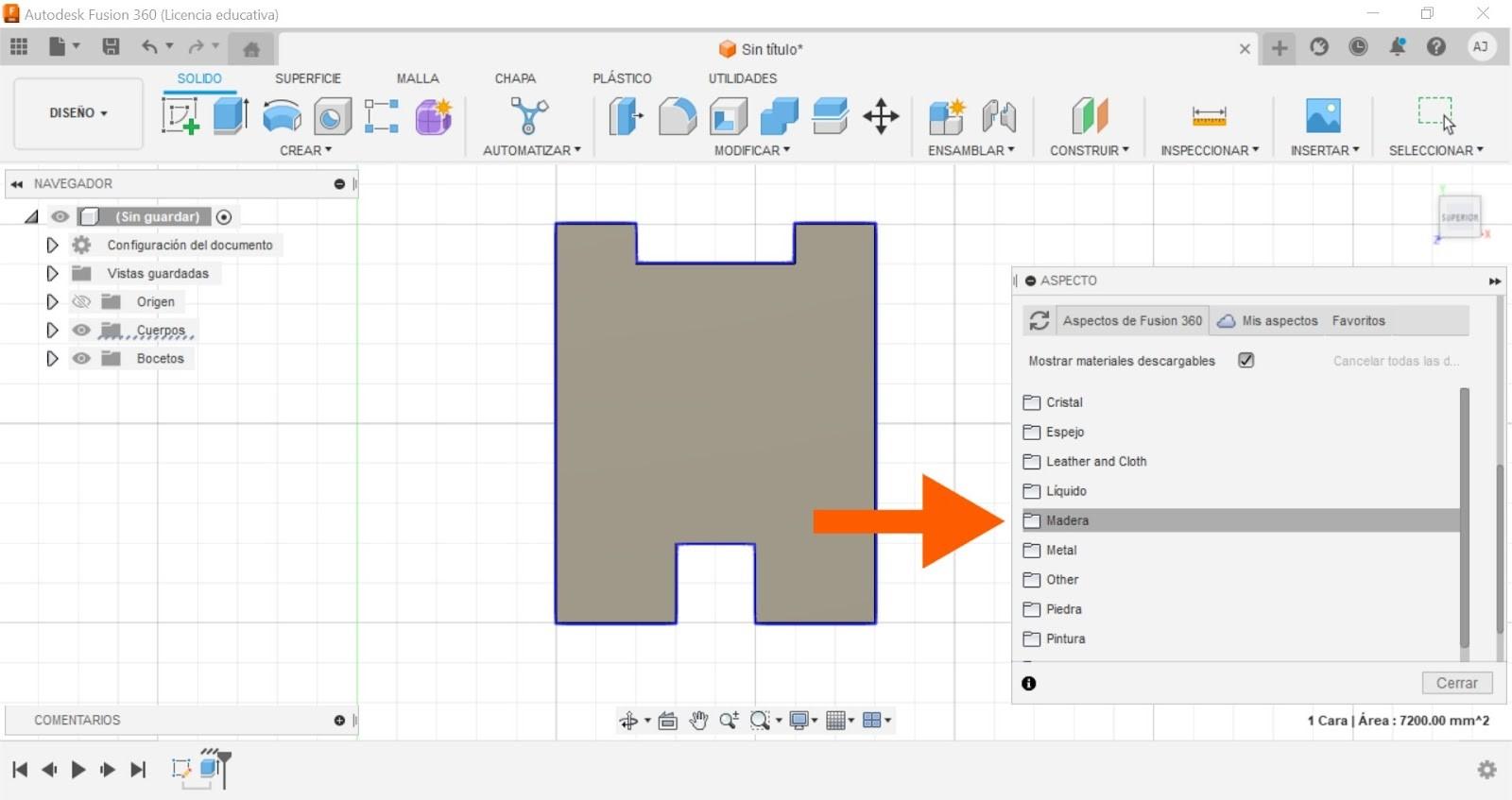Open the Automate tool icon
The width and height of the screenshot is (1512, 800).
click(x=529, y=116)
